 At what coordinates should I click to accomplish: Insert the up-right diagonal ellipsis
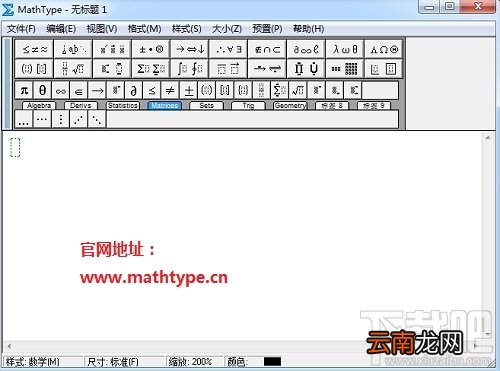[79, 119]
